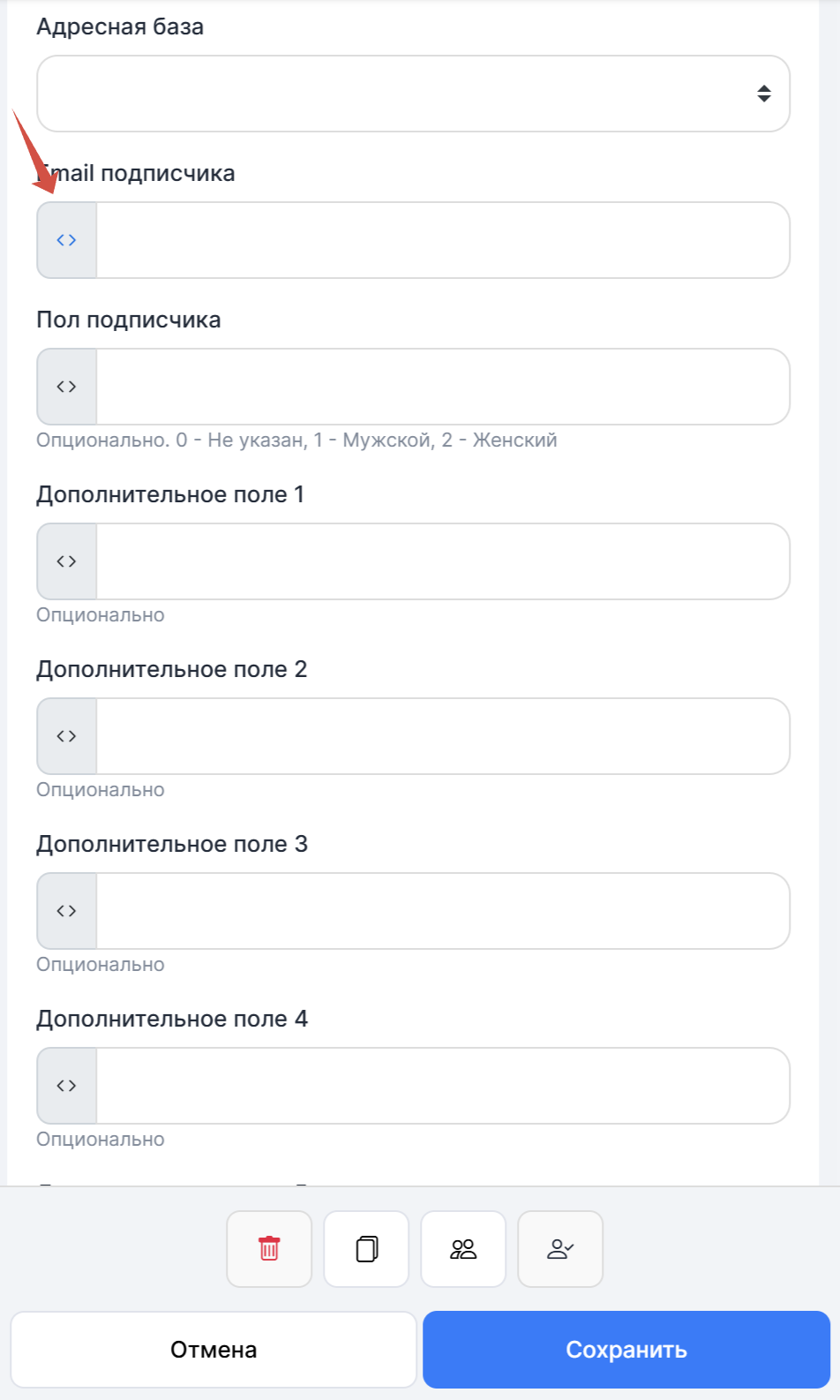Click into Дополнительное поле 2 input

point(441,736)
